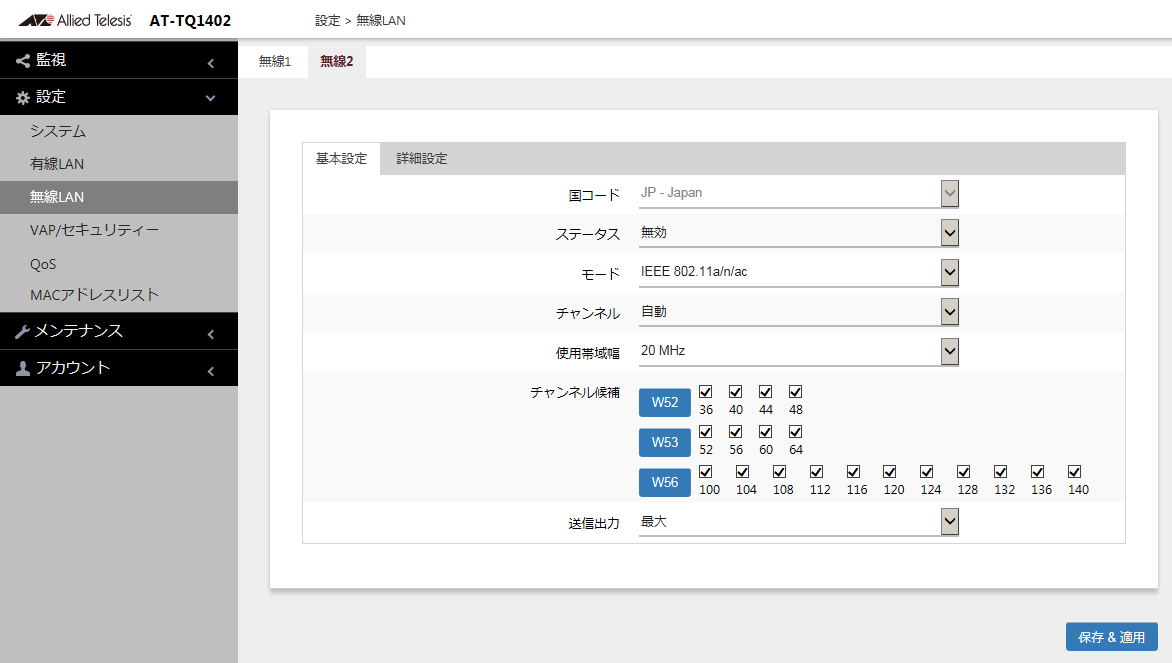Click the share icon beside 監視
1172x663 pixels.
(23, 61)
